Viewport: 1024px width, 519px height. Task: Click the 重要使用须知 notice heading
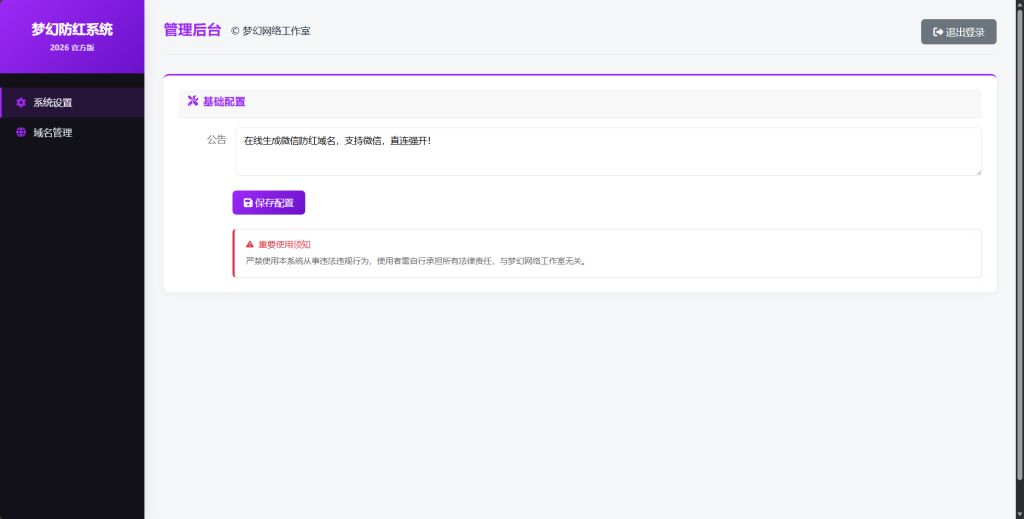(x=284, y=244)
